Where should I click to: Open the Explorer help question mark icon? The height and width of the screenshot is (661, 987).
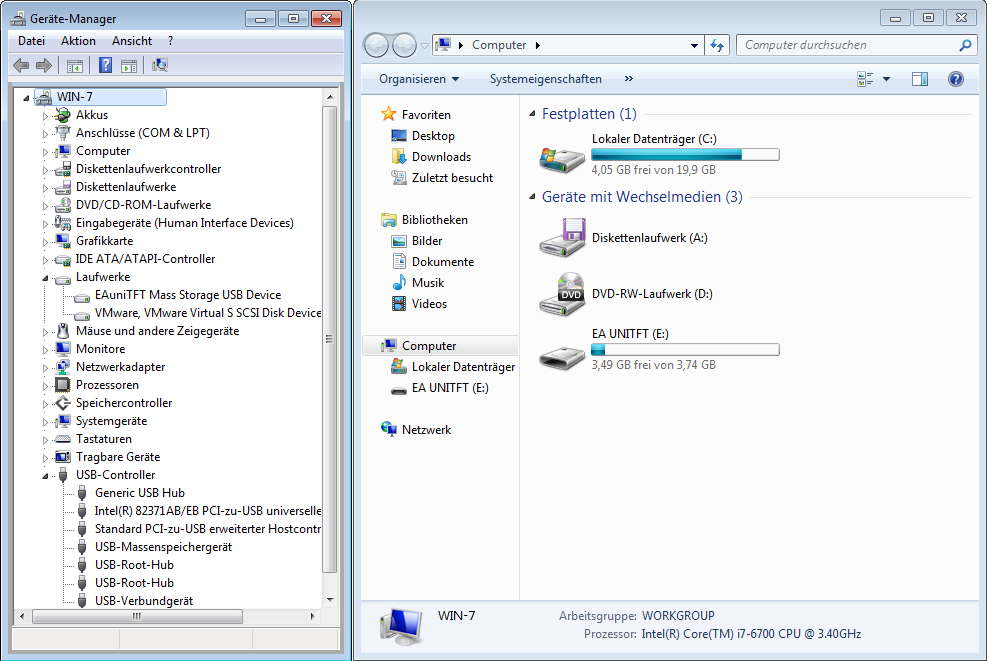pos(955,79)
